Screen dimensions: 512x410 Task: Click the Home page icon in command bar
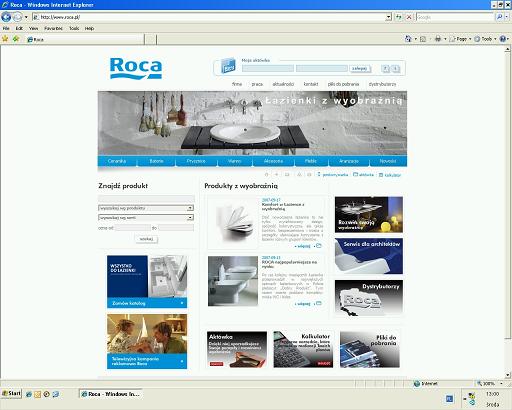(x=408, y=39)
